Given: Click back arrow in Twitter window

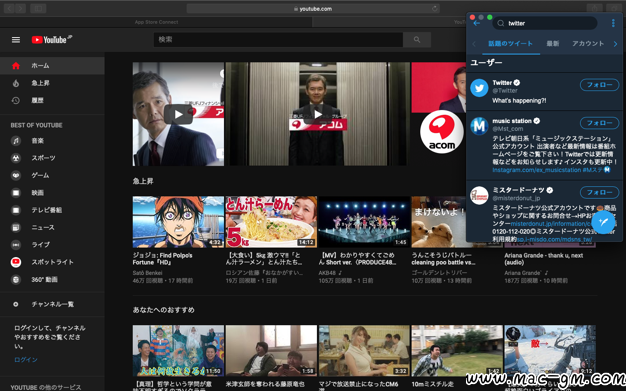Looking at the screenshot, I should (476, 24).
